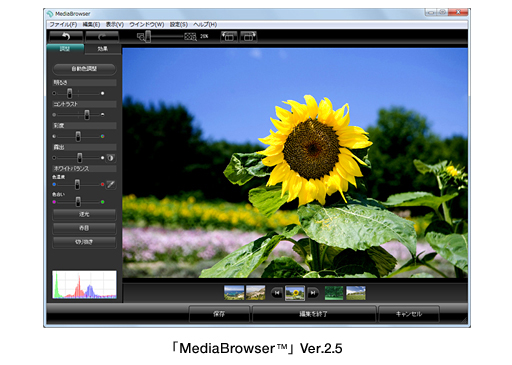Open the 表示(V) menu
This screenshot has width=512, height=365.
coord(115,25)
